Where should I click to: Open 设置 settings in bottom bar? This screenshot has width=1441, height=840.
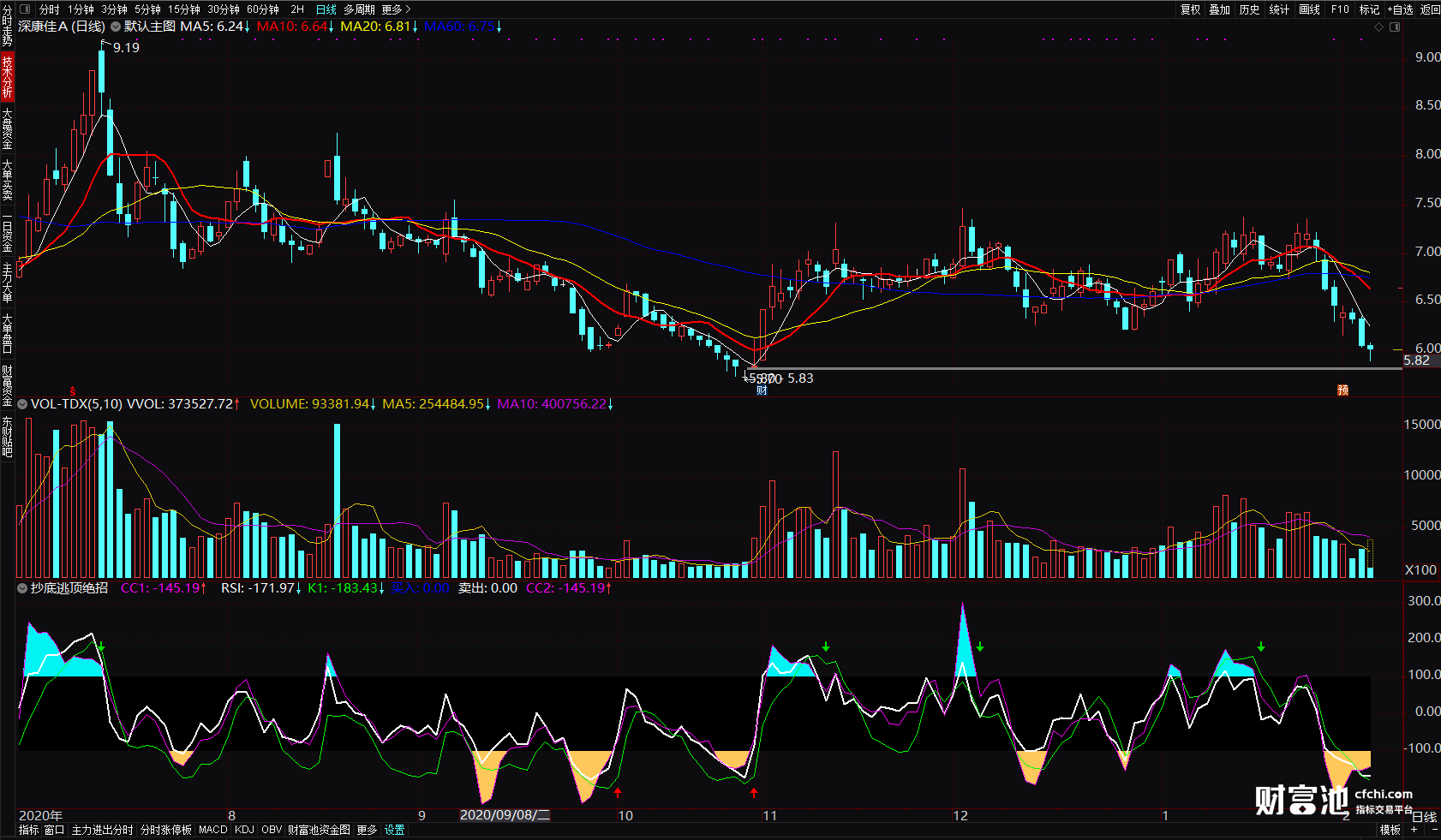[x=394, y=830]
